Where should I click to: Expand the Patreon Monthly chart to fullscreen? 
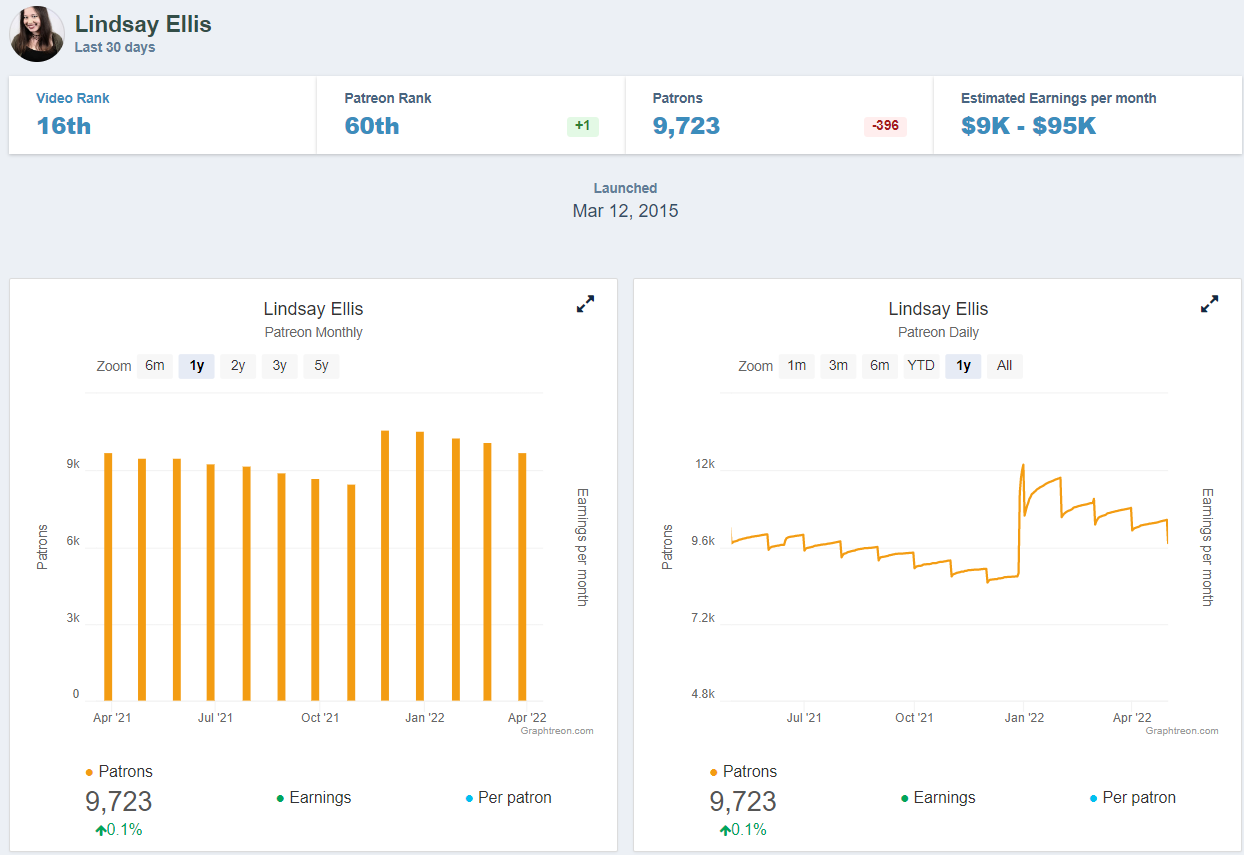tap(586, 304)
